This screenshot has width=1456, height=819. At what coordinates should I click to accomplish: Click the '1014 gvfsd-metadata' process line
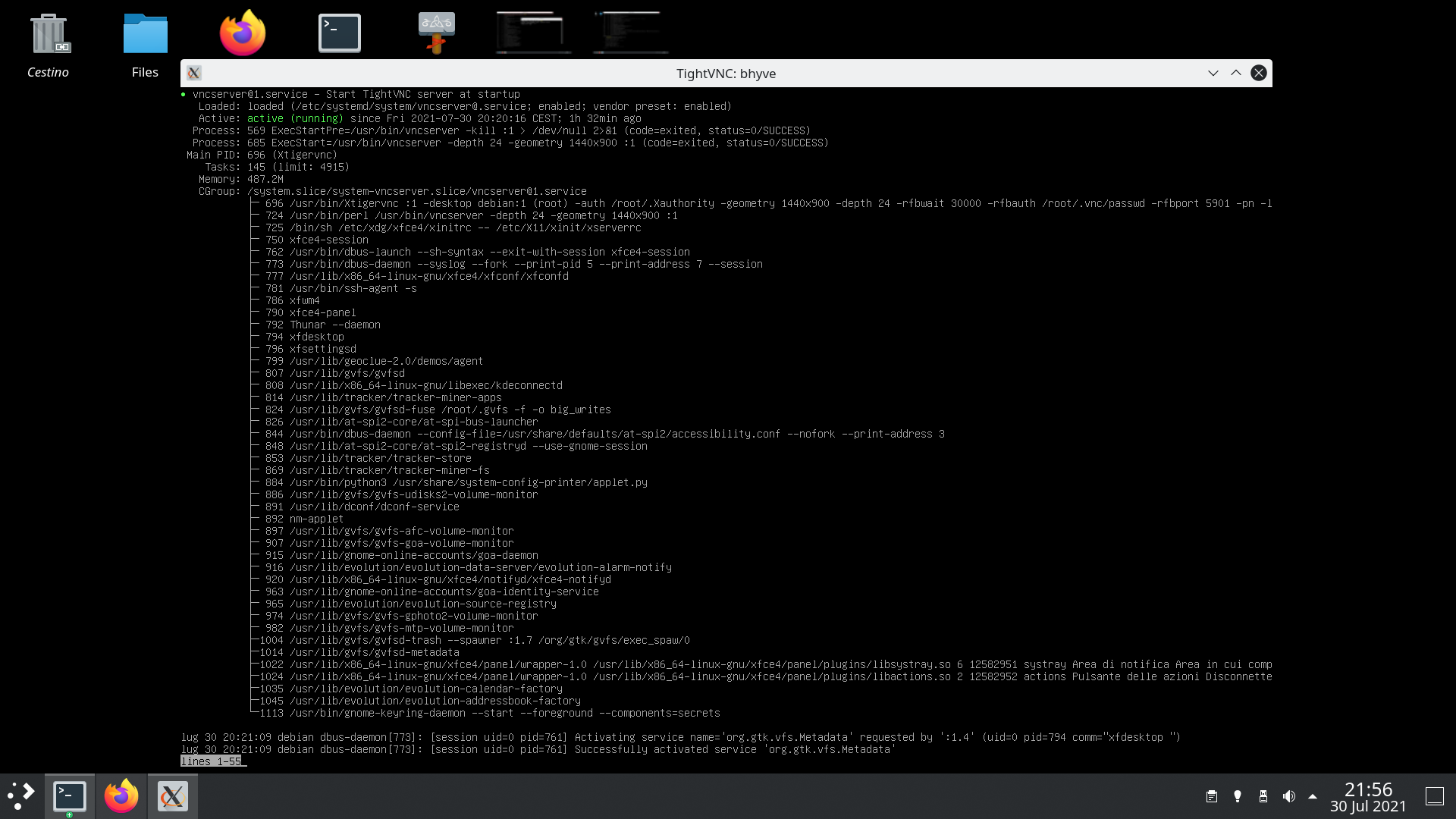pyautogui.click(x=359, y=652)
